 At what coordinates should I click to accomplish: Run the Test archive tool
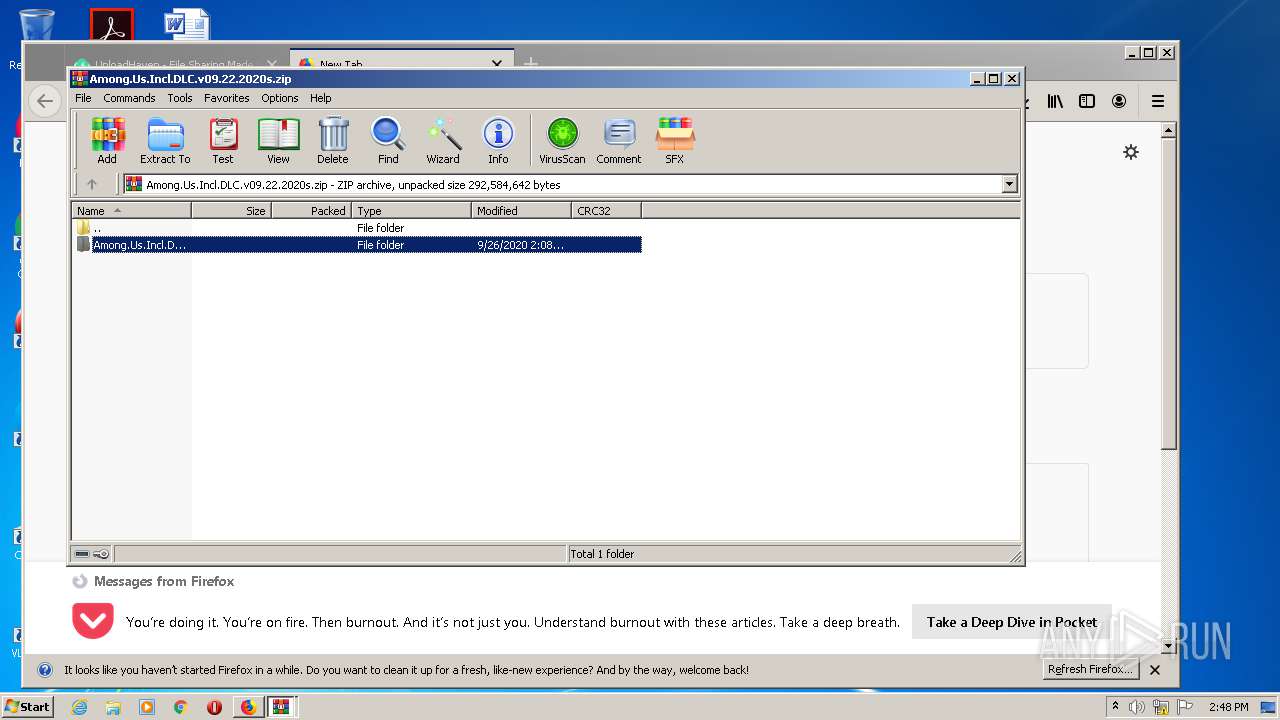223,140
